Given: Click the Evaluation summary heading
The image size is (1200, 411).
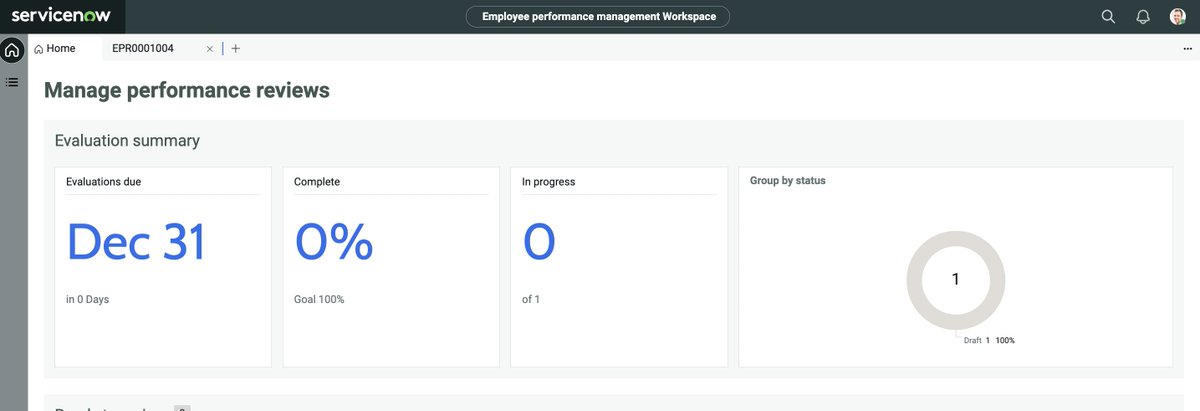Looking at the screenshot, I should [x=127, y=141].
